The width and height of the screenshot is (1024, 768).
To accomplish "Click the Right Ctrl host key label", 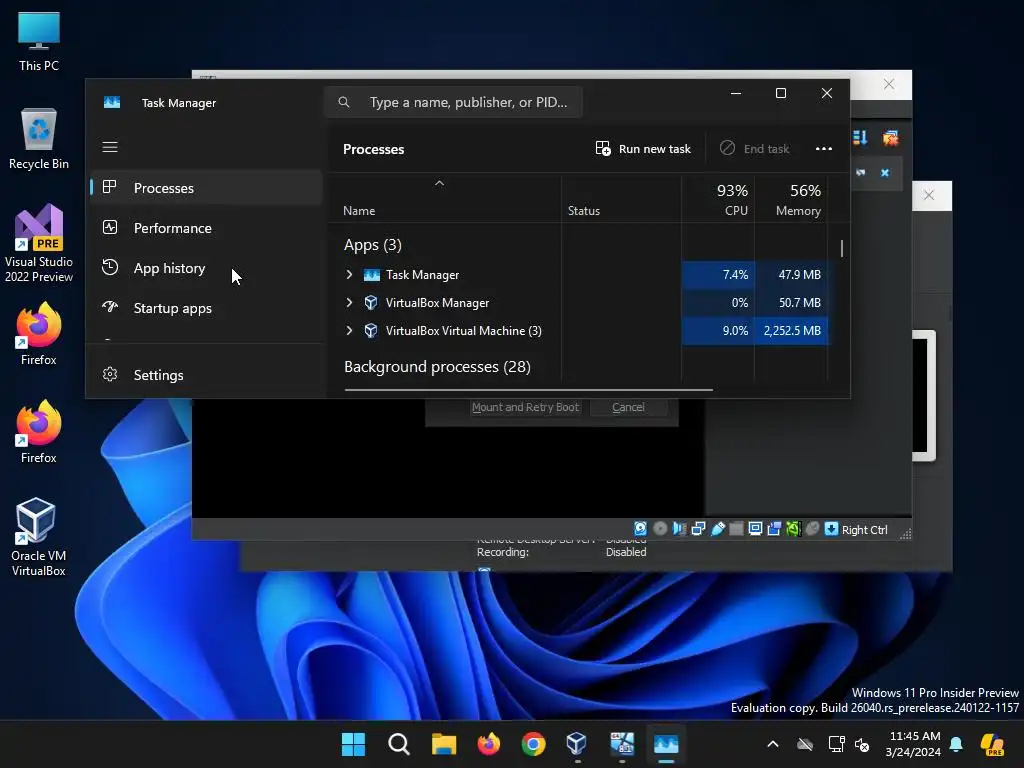I will [x=864, y=530].
